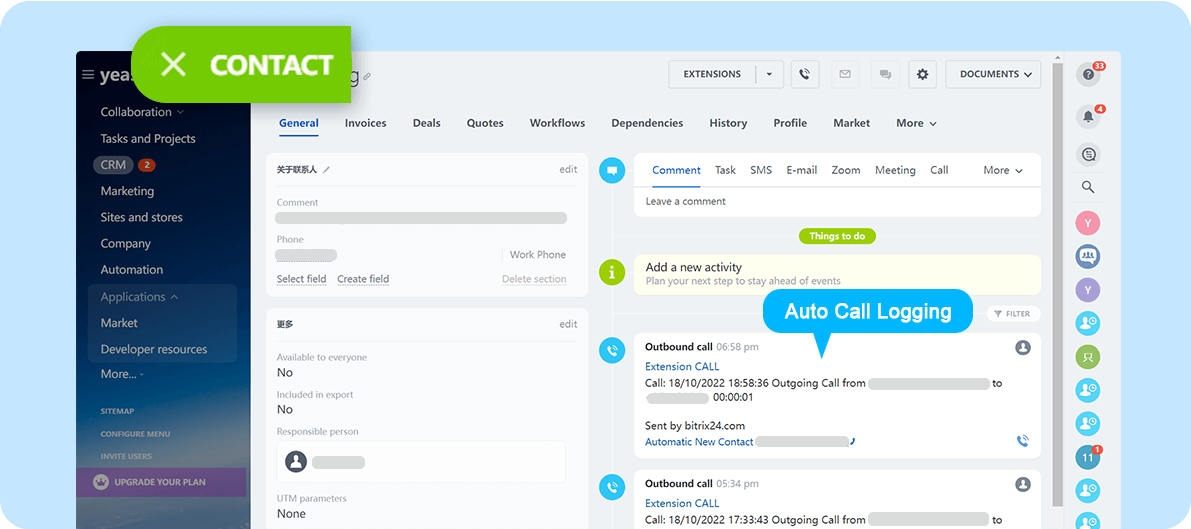Click the envelope email icon in top toolbar

pyautogui.click(x=845, y=74)
